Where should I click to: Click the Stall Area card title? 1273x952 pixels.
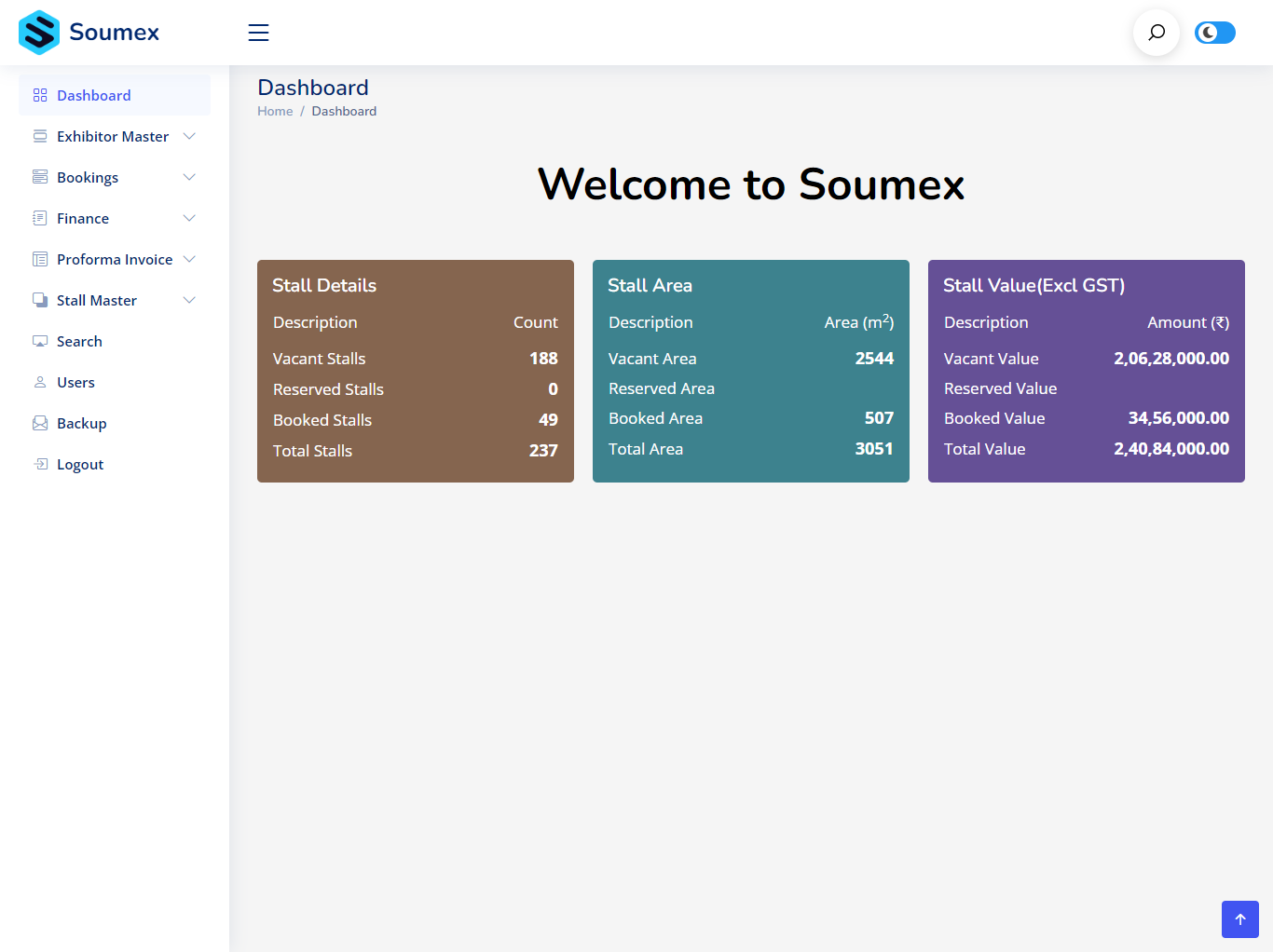point(650,285)
